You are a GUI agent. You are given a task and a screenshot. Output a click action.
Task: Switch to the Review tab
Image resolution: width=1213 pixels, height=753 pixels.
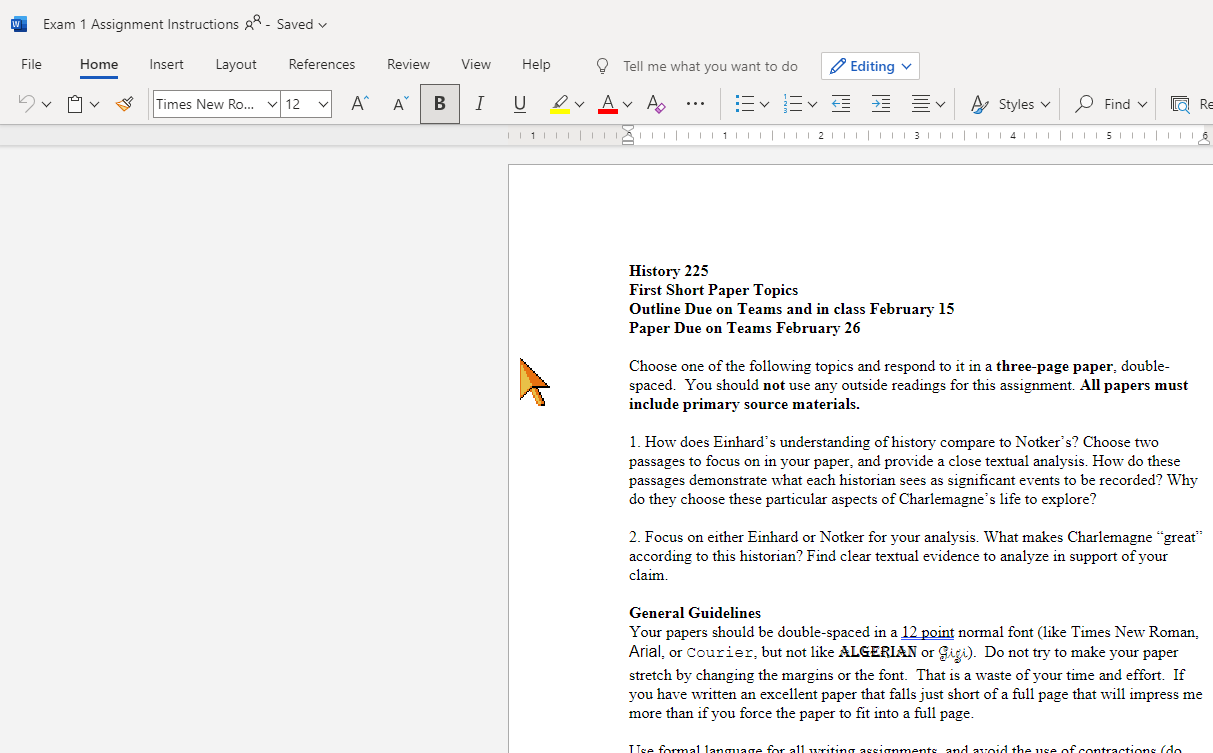(x=408, y=64)
